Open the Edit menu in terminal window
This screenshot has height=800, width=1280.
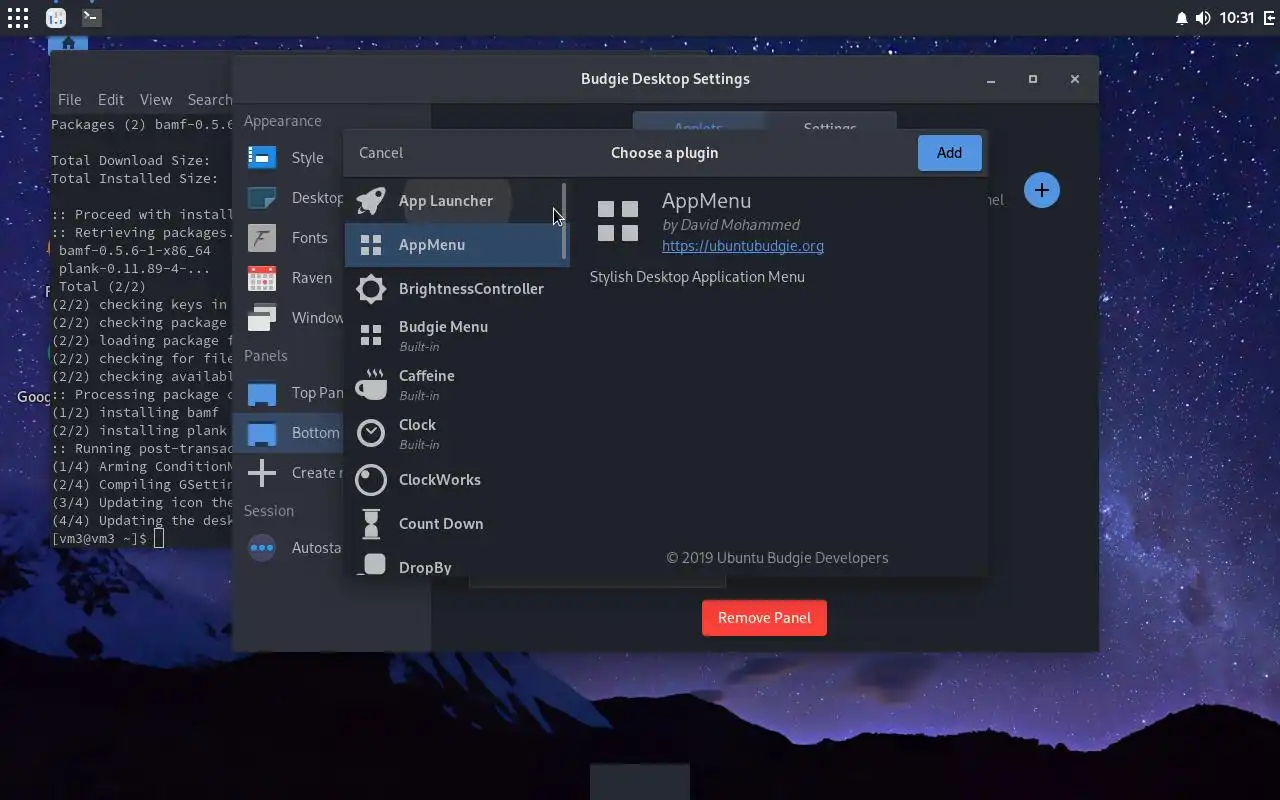tap(111, 100)
